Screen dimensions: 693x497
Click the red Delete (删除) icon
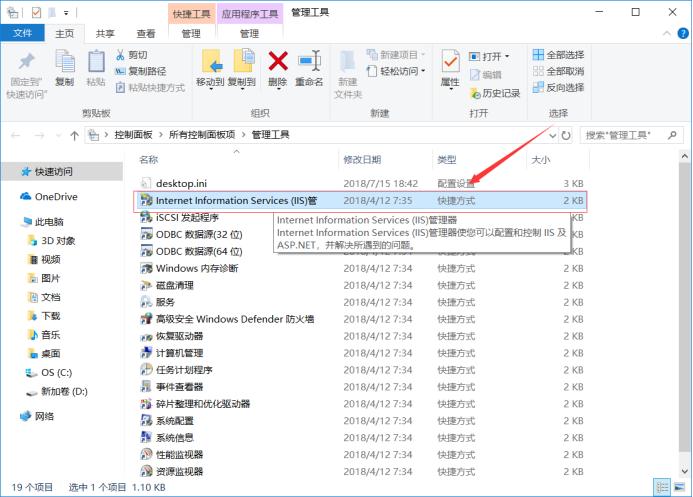click(x=278, y=61)
